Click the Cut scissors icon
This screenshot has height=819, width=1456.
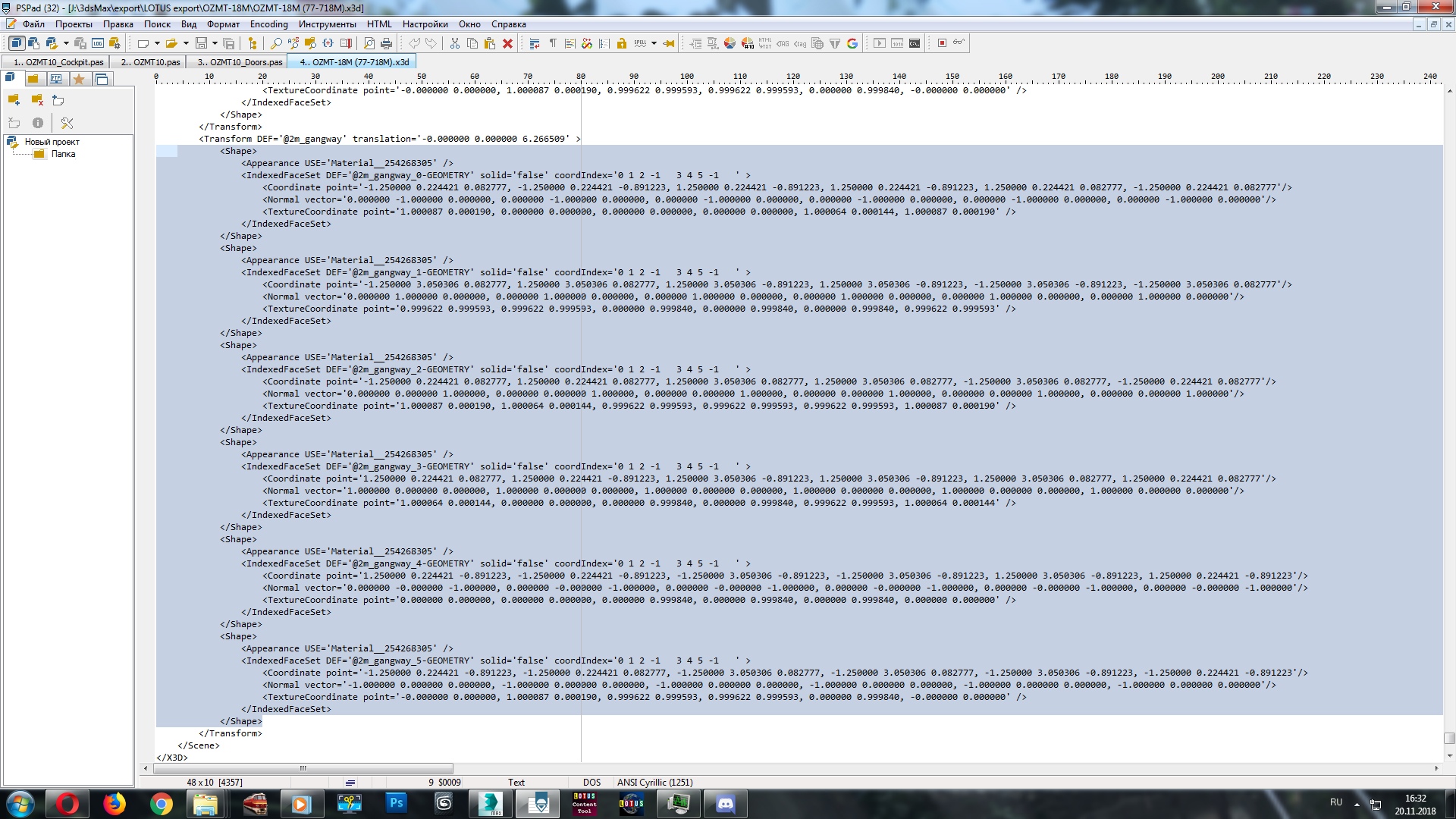point(454,43)
